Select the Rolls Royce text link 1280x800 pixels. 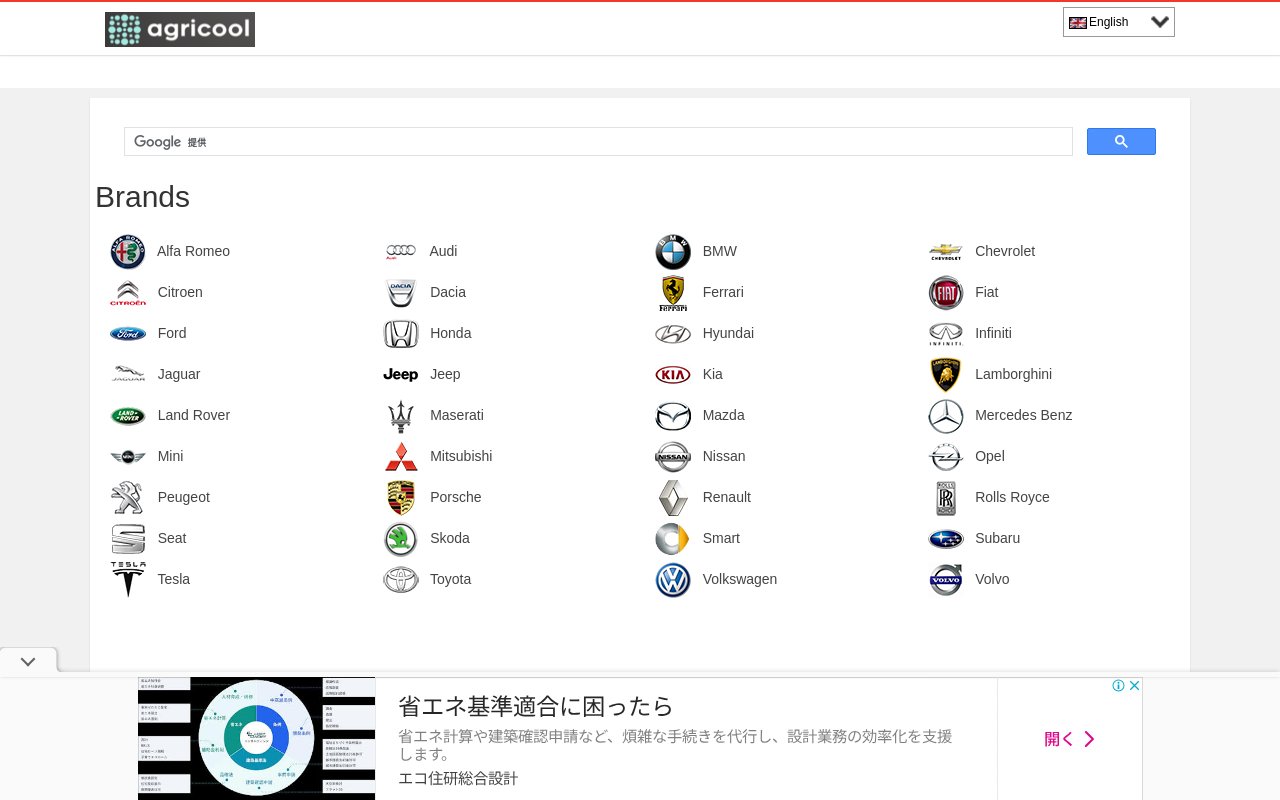point(1012,497)
